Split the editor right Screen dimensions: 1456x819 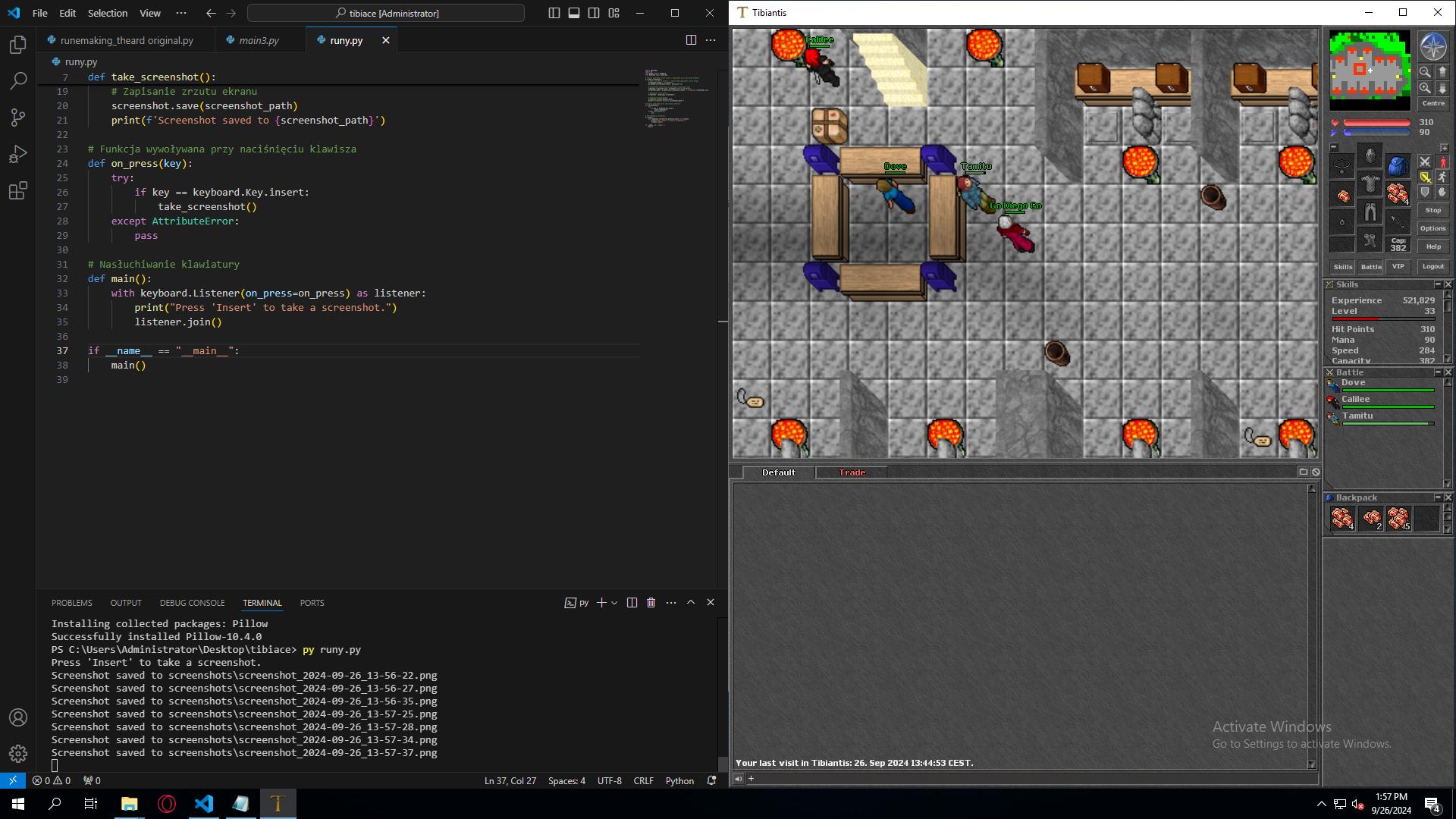coord(691,40)
